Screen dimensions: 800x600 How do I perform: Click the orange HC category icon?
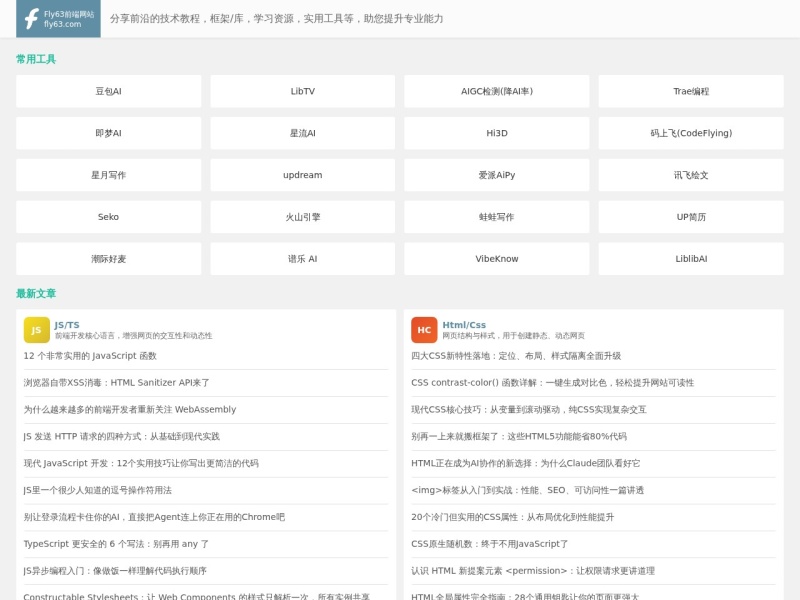424,330
